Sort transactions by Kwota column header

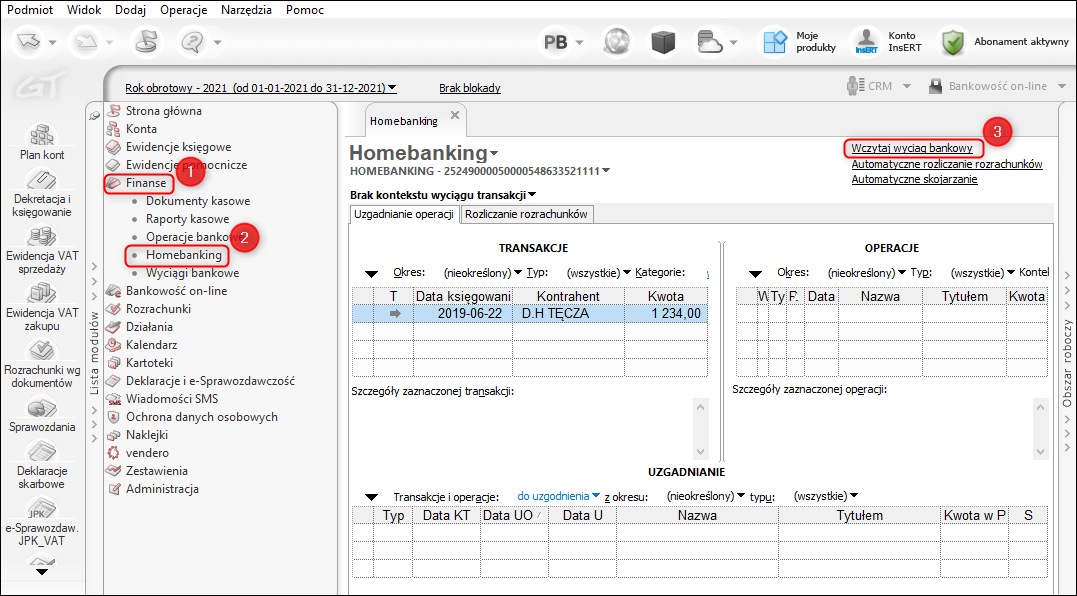coord(666,296)
